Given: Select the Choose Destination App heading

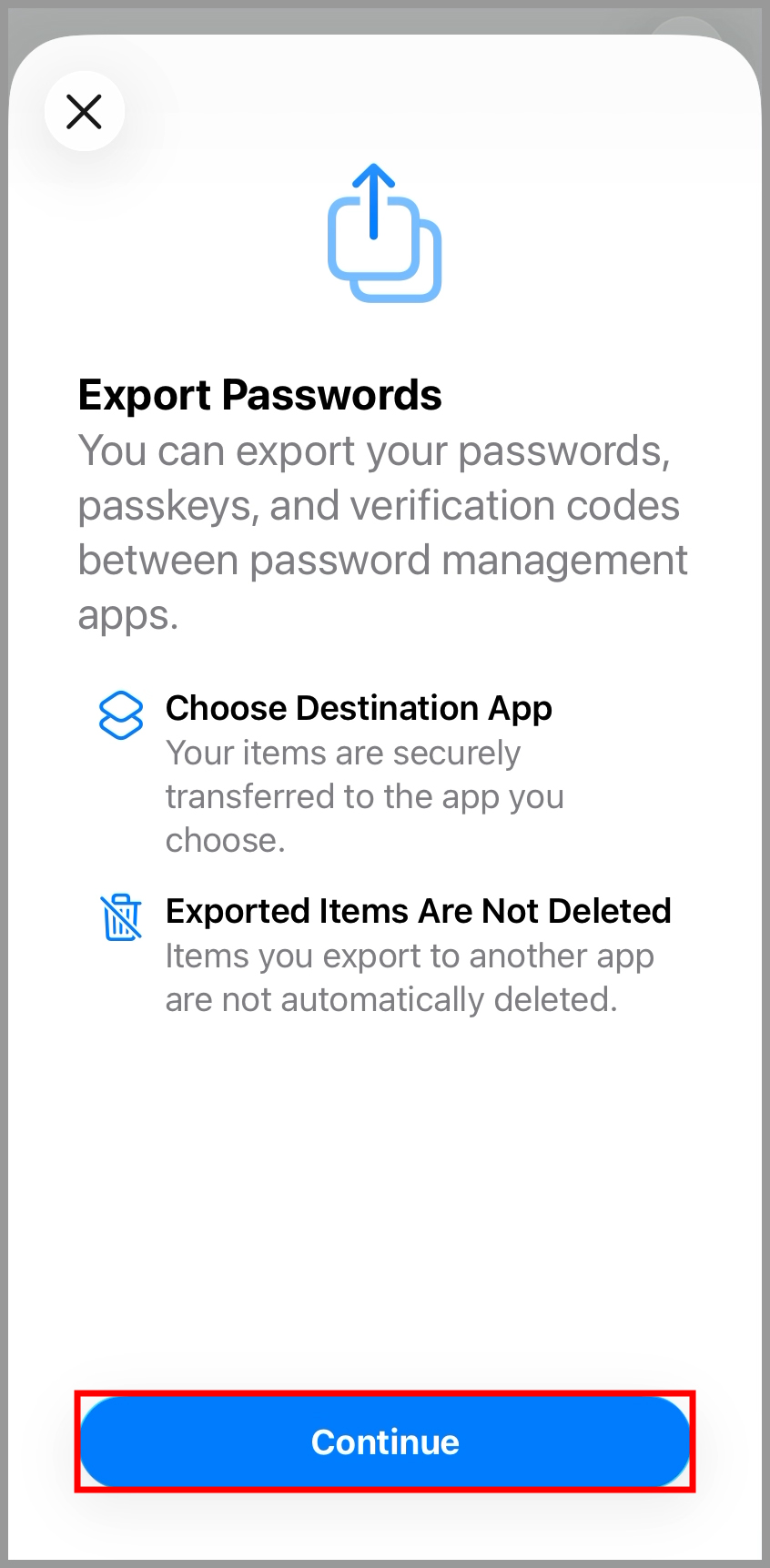Looking at the screenshot, I should (x=359, y=708).
